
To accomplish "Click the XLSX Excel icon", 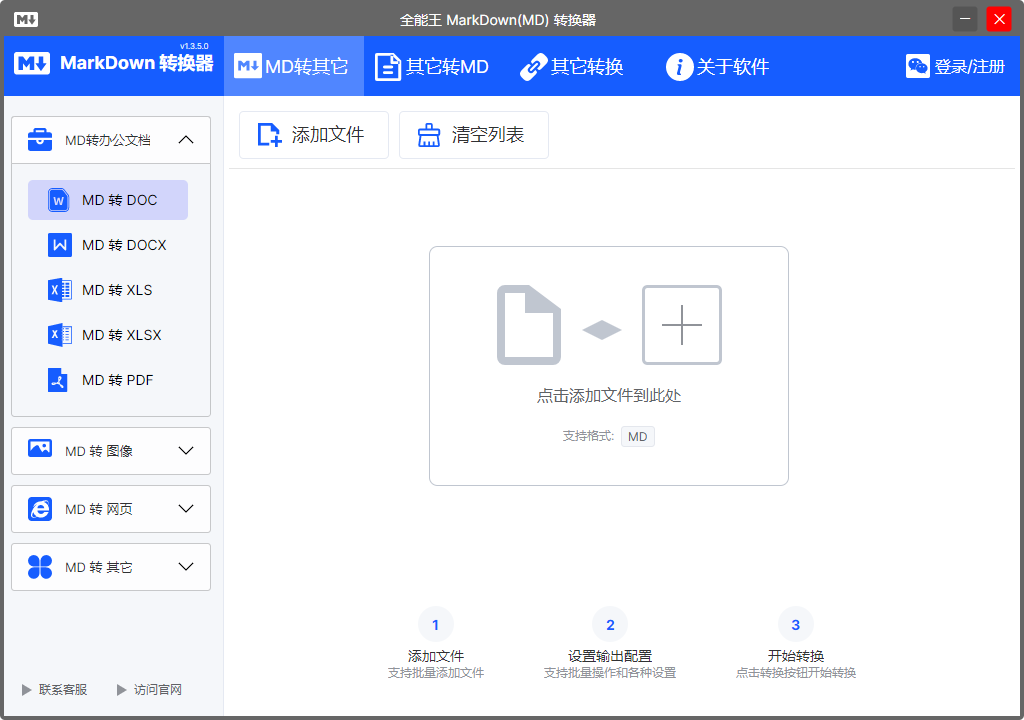I will click(x=60, y=335).
